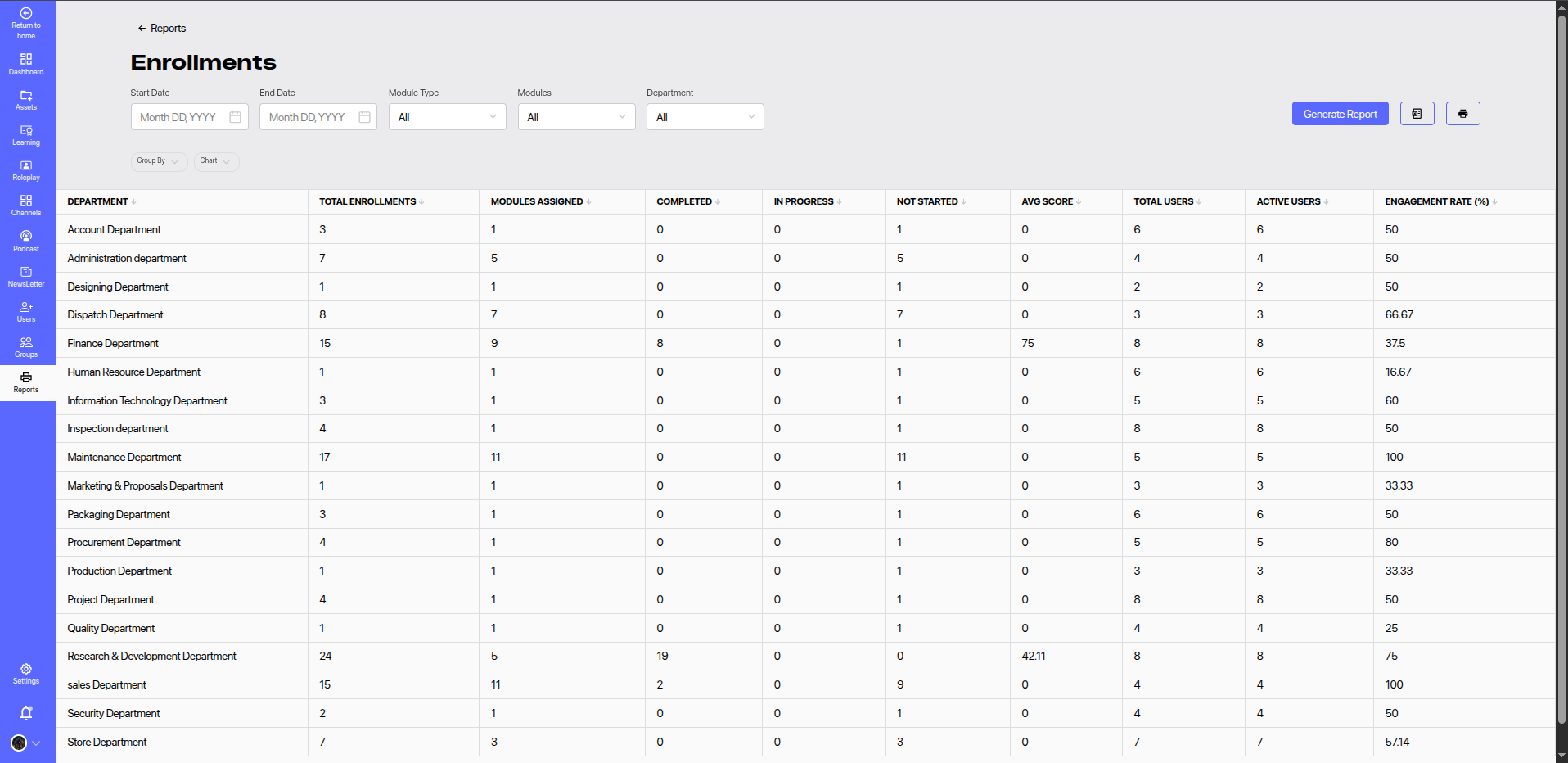Expand the Department filter dropdown
1568x763 pixels.
pyautogui.click(x=705, y=116)
